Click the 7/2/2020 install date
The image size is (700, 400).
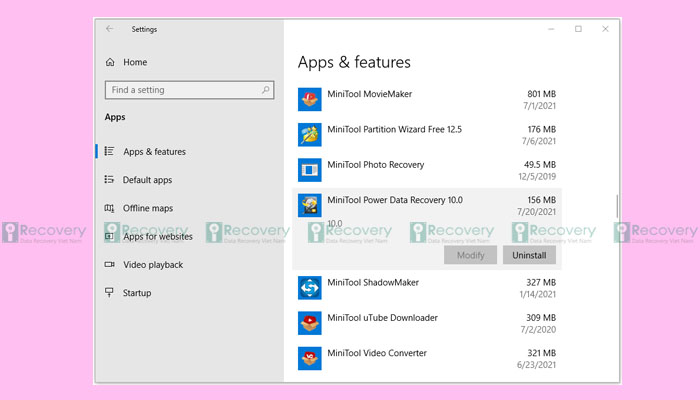(x=538, y=329)
